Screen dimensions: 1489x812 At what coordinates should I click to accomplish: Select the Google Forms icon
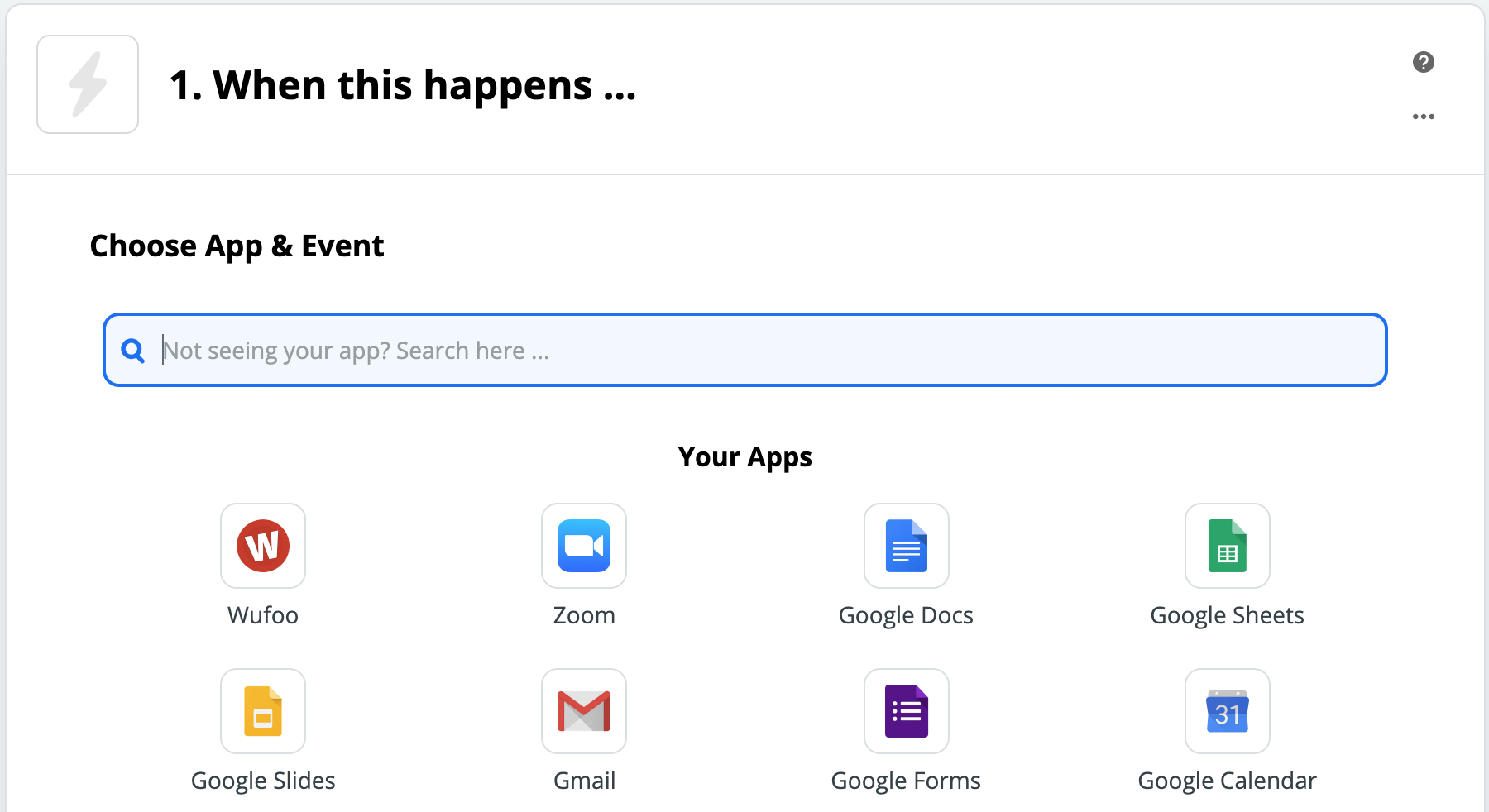(x=906, y=711)
